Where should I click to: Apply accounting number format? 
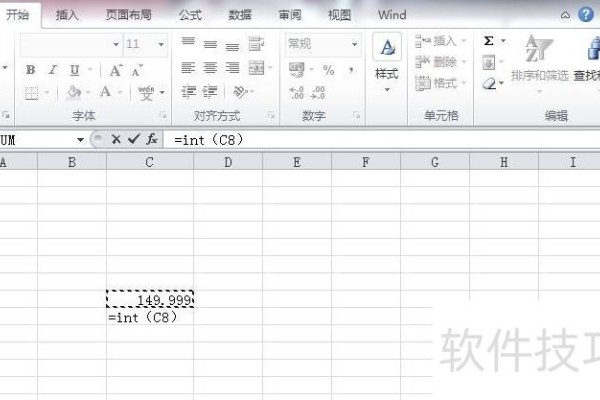[x=297, y=70]
